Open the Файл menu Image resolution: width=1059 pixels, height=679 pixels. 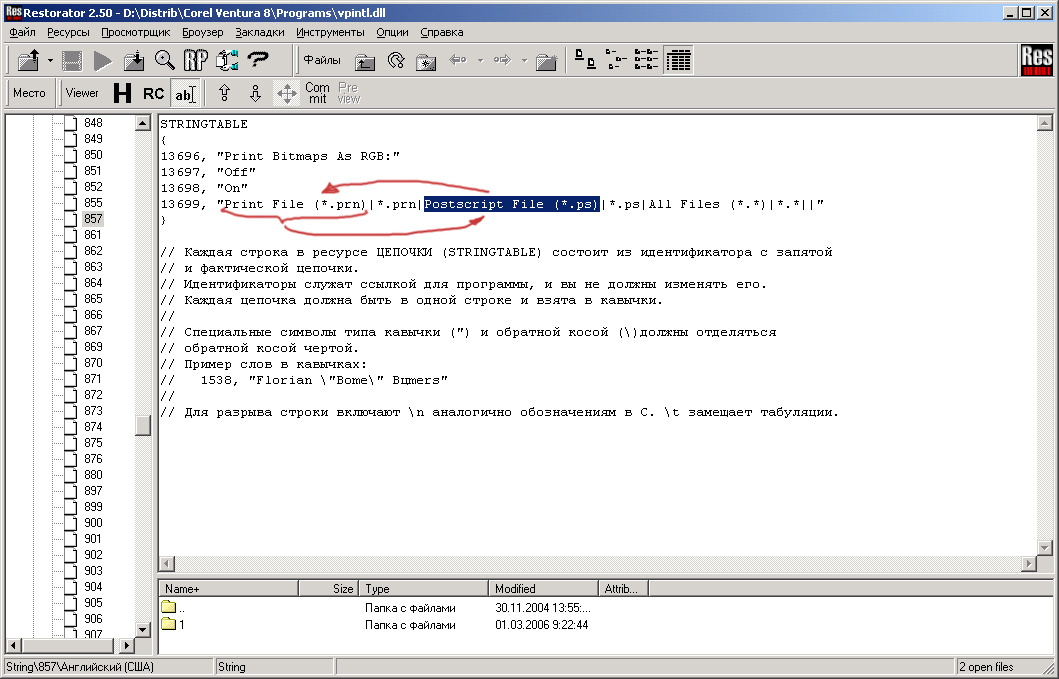pyautogui.click(x=22, y=32)
